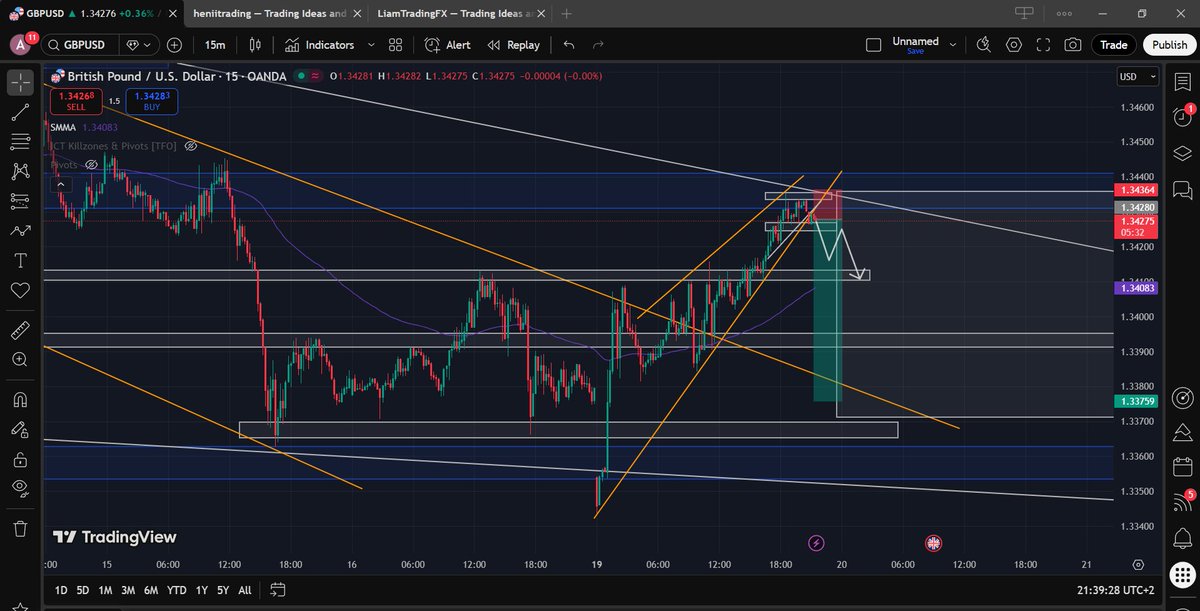Open the chats panel icon
The width and height of the screenshot is (1200, 611).
[1182, 189]
